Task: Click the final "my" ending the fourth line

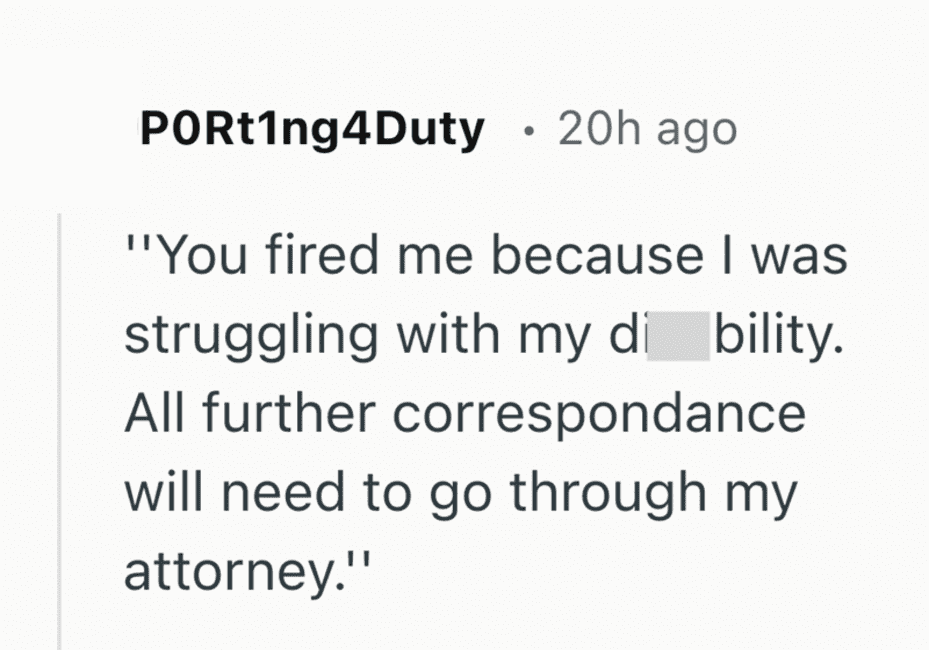Action: pyautogui.click(x=764, y=493)
